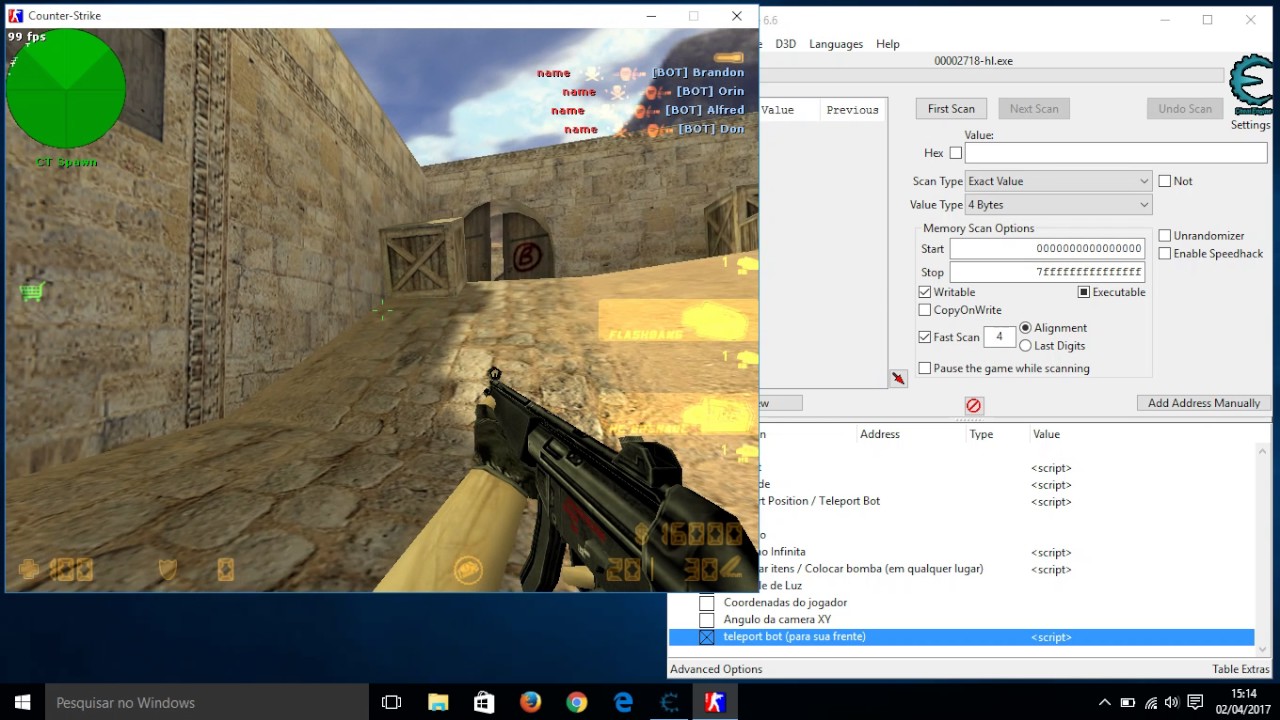This screenshot has width=1280, height=720.
Task: Open the Scan Type dropdown
Action: (1058, 181)
